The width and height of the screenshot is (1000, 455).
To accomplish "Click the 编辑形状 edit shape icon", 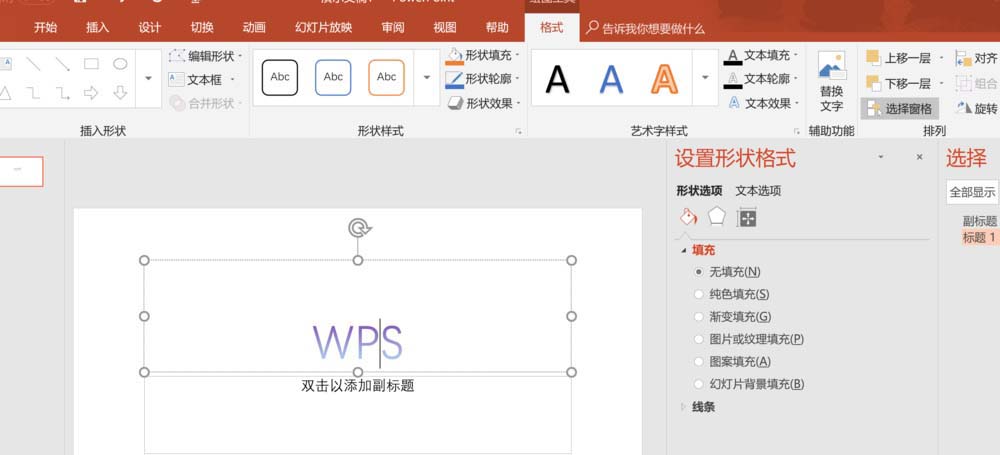I will point(177,56).
